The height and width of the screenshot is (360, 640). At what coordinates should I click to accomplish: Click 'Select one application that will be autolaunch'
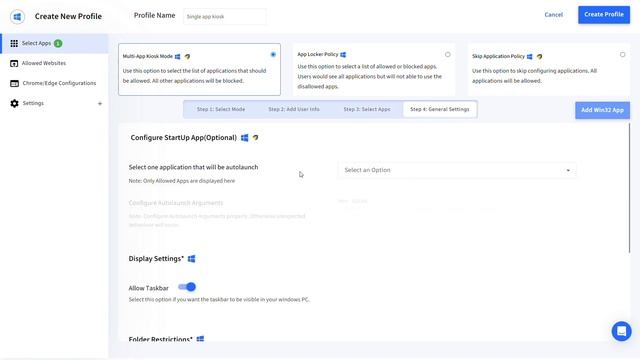193,167
